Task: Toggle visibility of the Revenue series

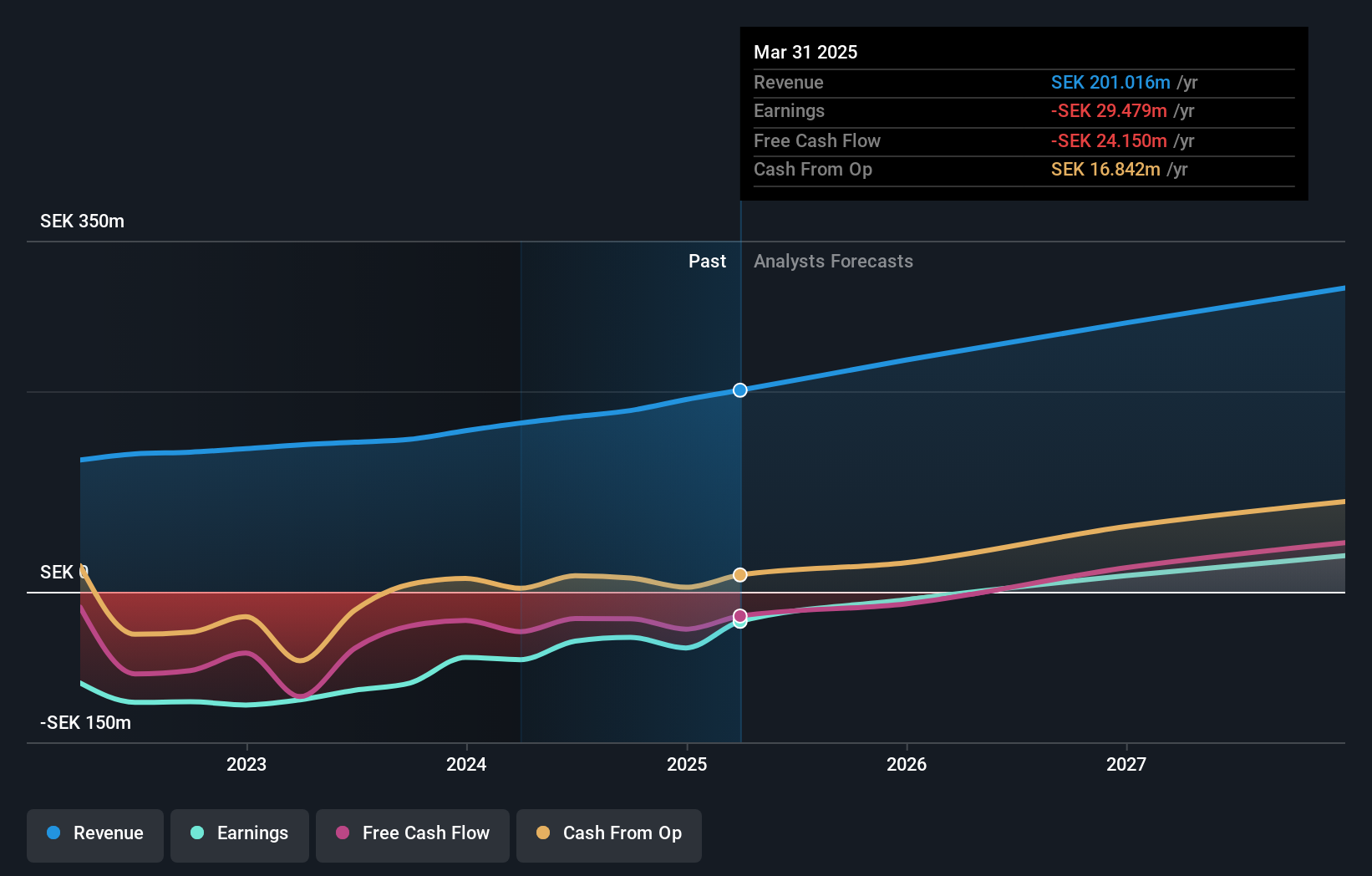Action: [94, 833]
